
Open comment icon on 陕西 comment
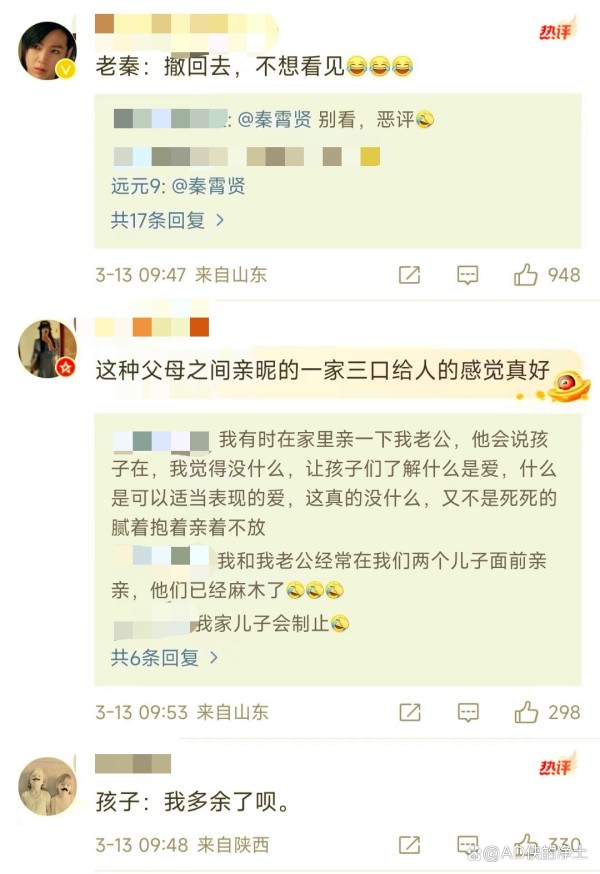(467, 844)
